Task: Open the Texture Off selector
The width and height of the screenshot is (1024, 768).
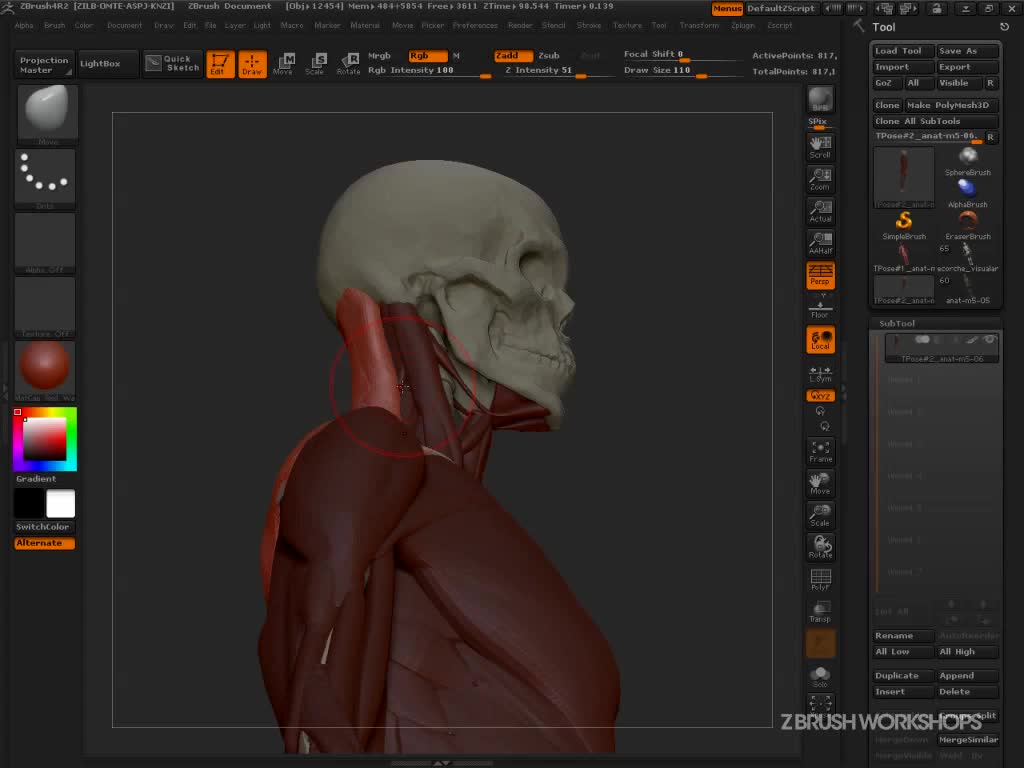Action: click(46, 306)
